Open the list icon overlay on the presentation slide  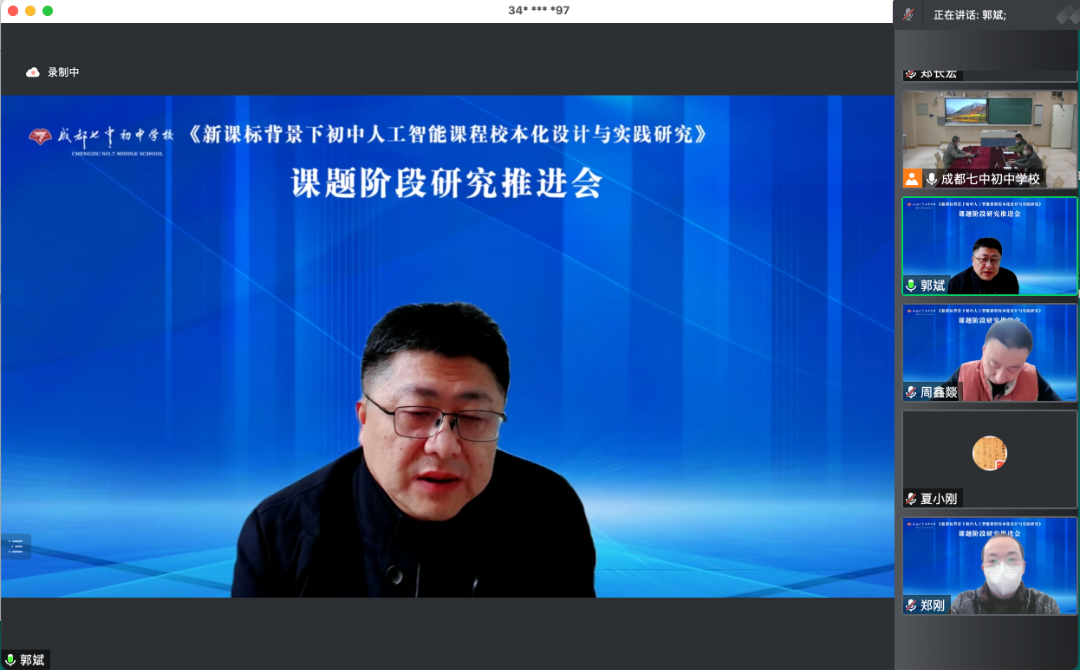(x=15, y=546)
